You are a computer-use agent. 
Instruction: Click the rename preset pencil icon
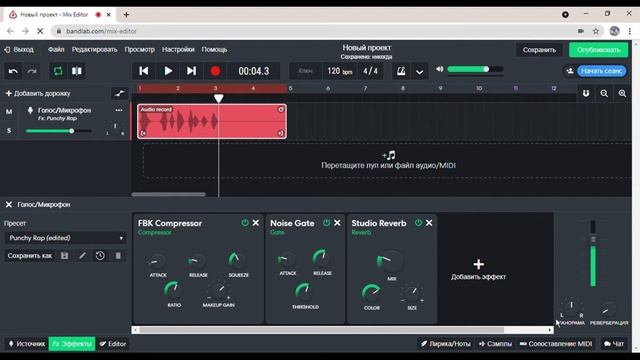(82, 256)
